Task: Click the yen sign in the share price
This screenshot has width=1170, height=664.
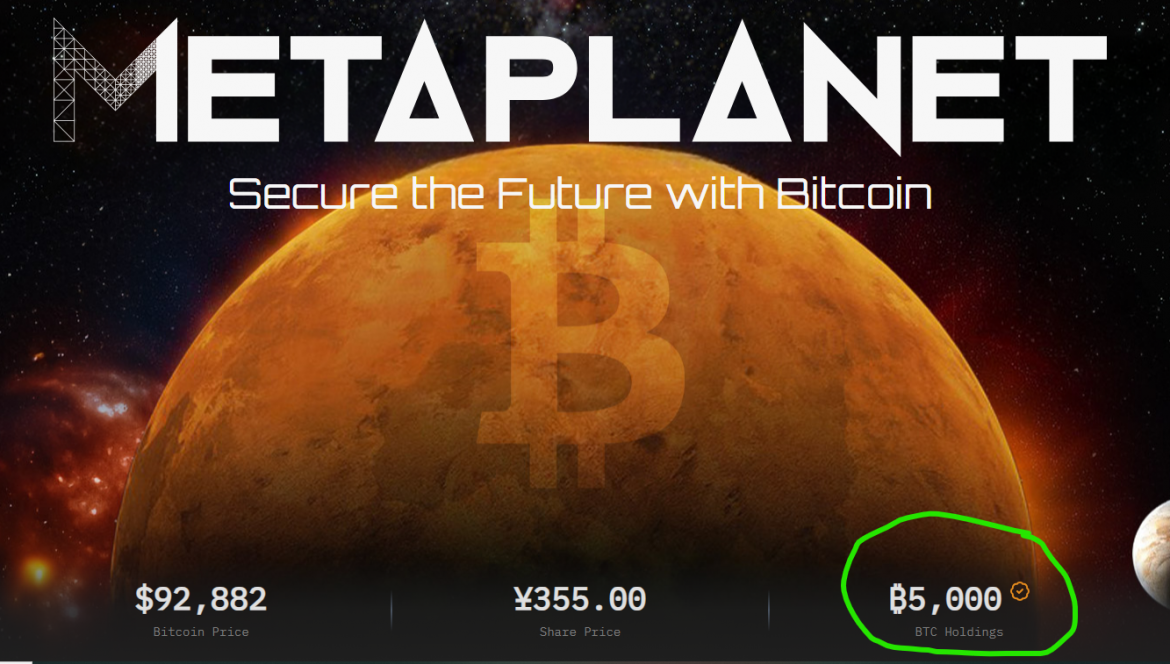Action: tap(525, 599)
